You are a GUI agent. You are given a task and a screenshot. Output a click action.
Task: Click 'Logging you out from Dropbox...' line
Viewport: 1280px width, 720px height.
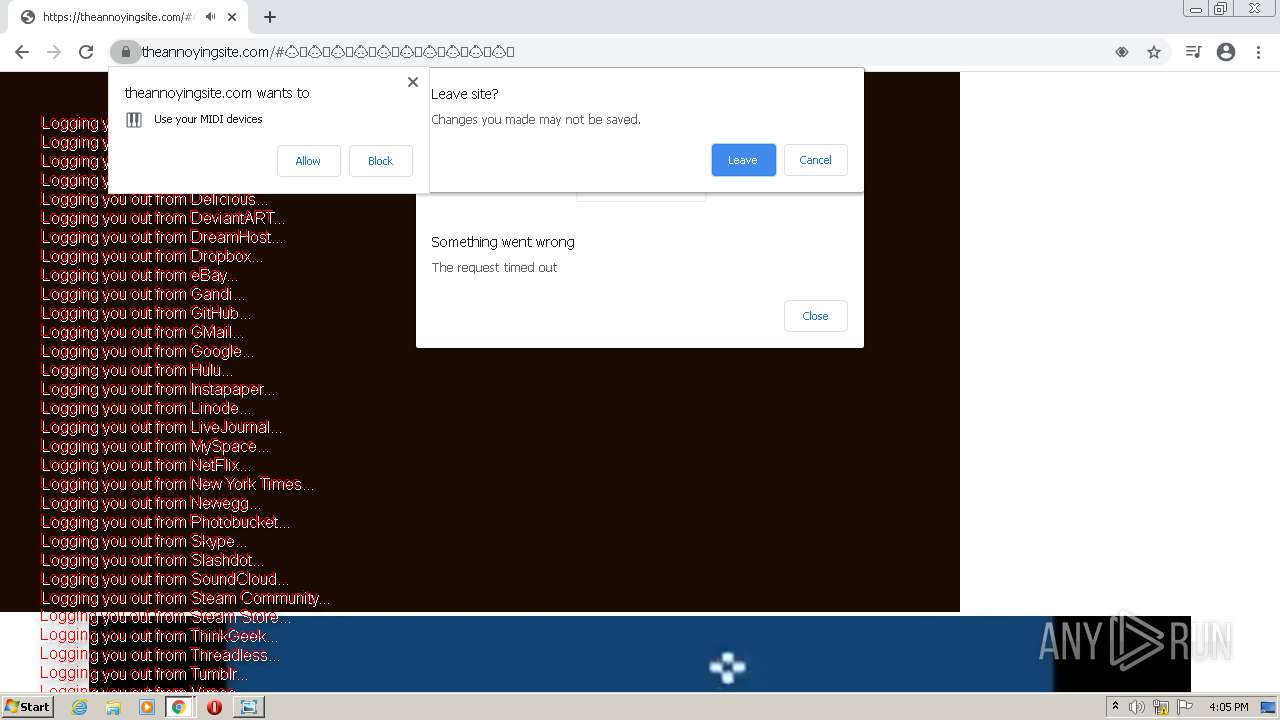[x=152, y=256]
